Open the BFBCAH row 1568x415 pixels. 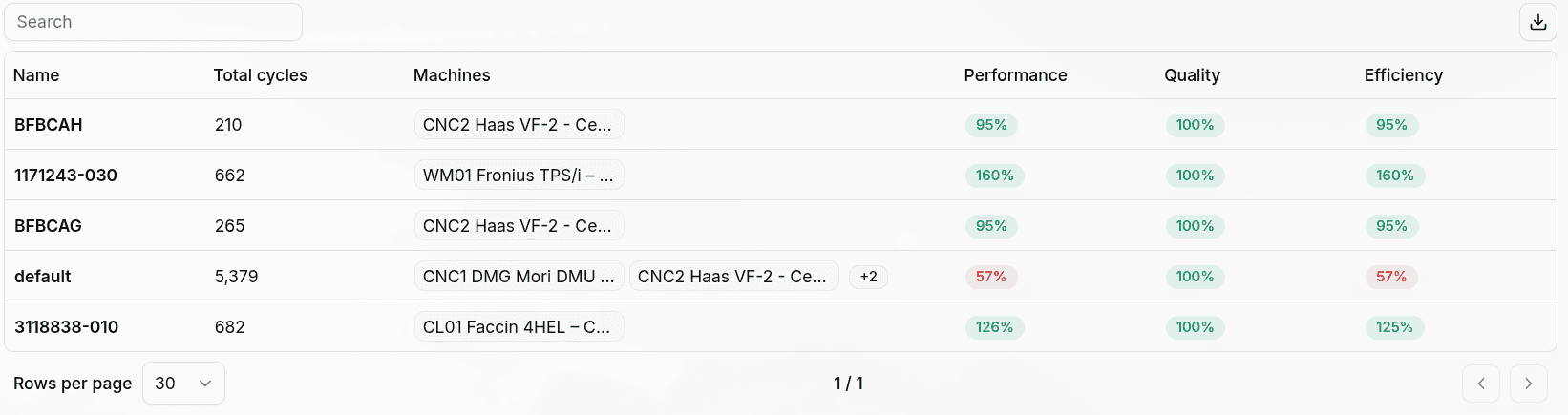pos(780,125)
